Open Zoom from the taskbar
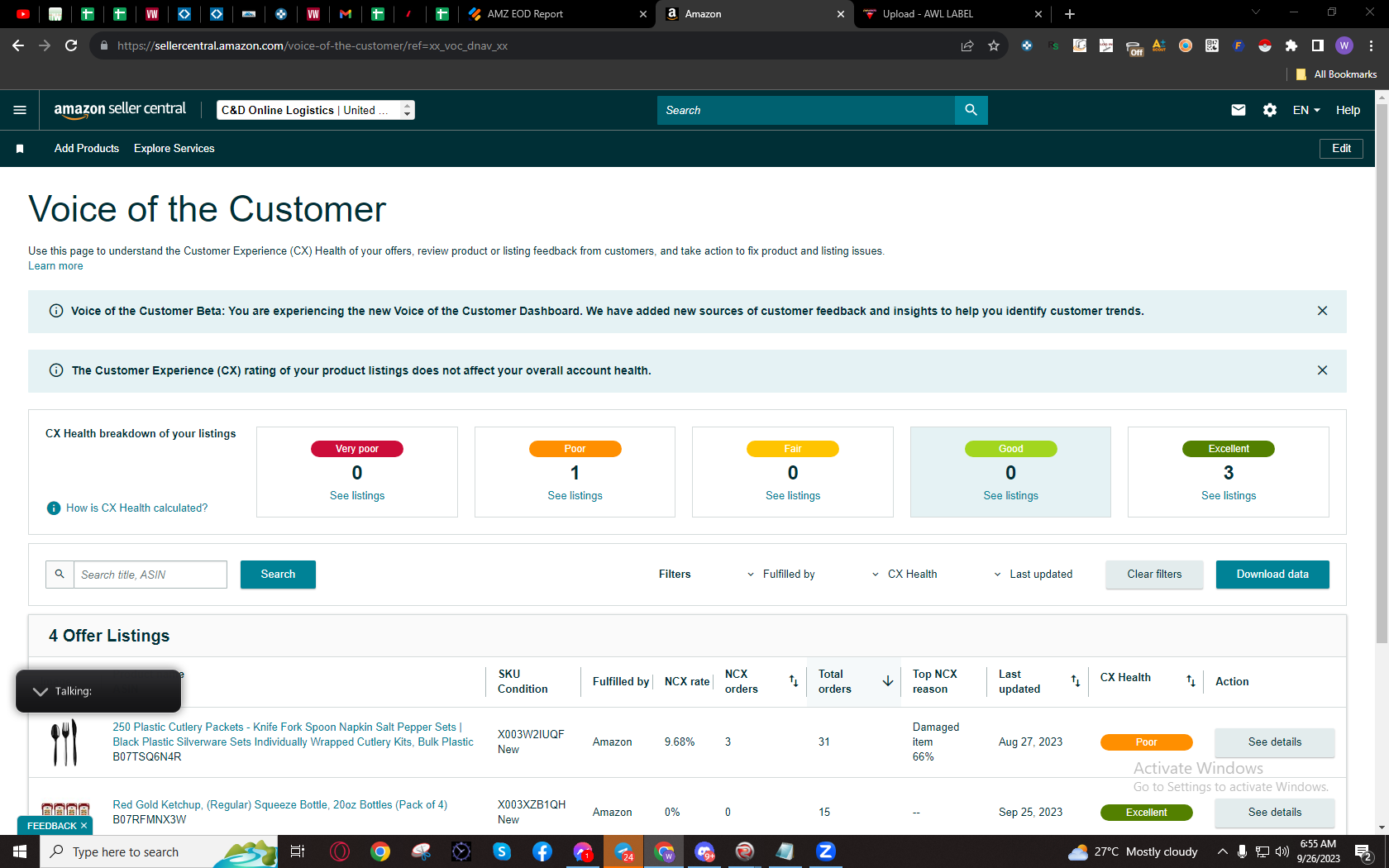The width and height of the screenshot is (1389, 868). click(x=826, y=851)
